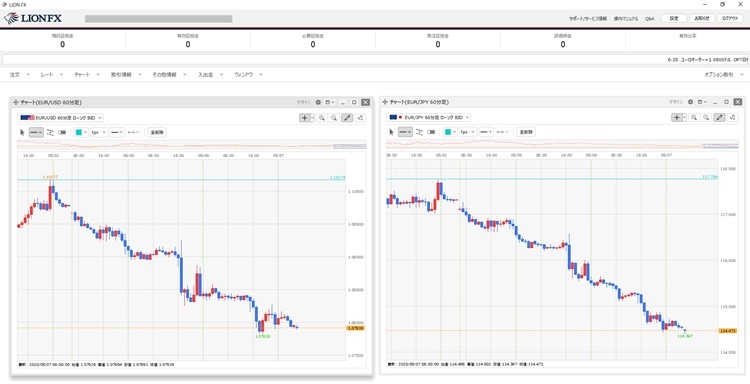Zoom in on the EUR/USD chart
Image resolution: width=750 pixels, height=384 pixels.
322,118
